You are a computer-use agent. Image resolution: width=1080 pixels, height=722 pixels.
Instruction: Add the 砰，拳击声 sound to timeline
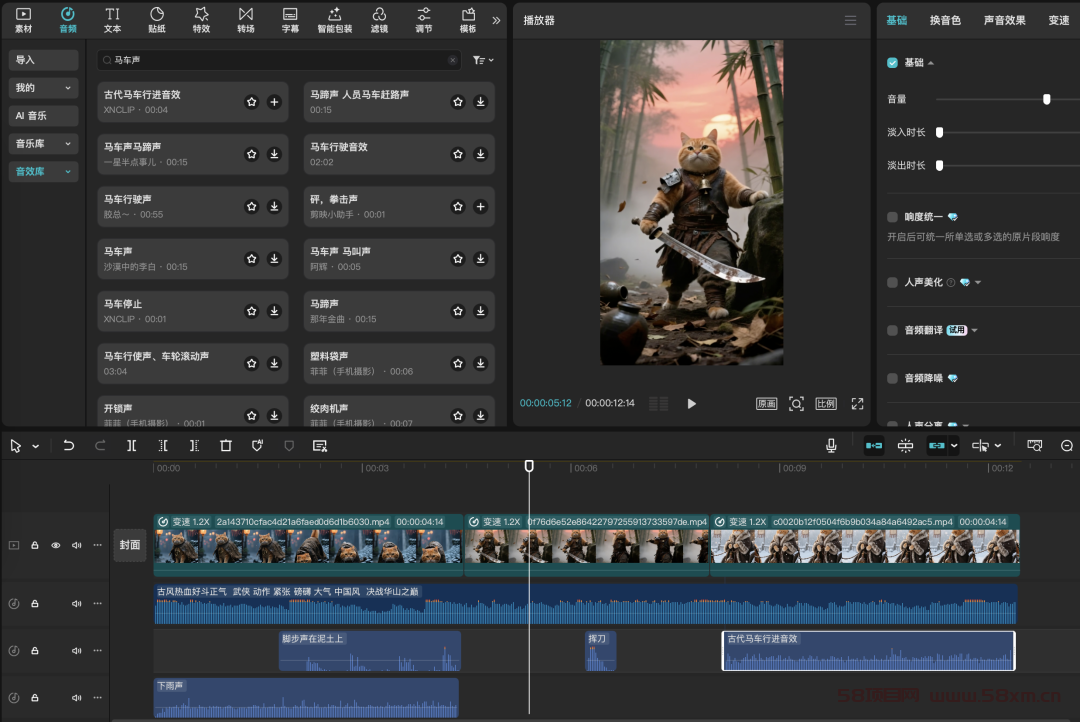pyautogui.click(x=481, y=207)
